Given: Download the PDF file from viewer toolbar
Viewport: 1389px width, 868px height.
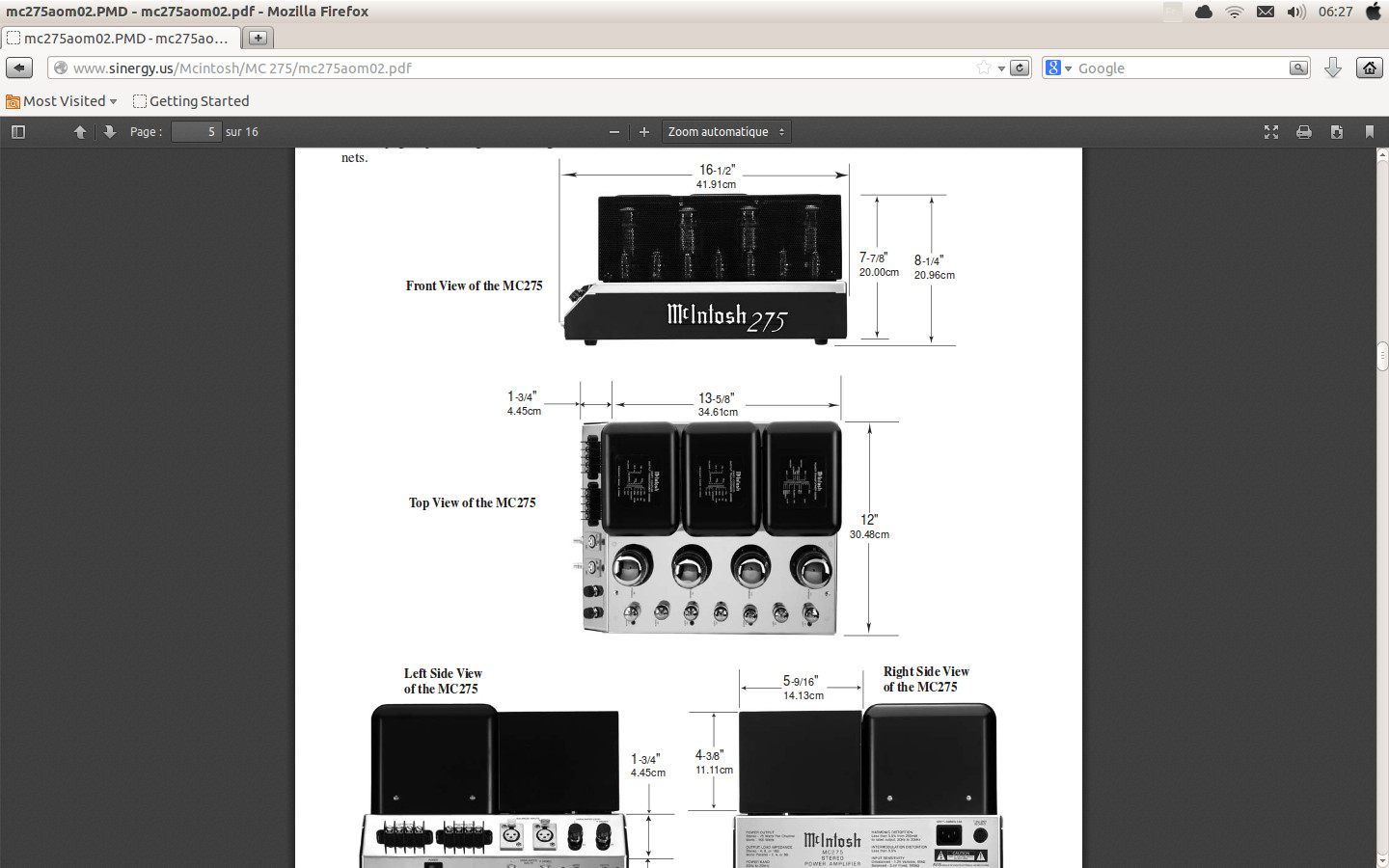Looking at the screenshot, I should (x=1337, y=132).
